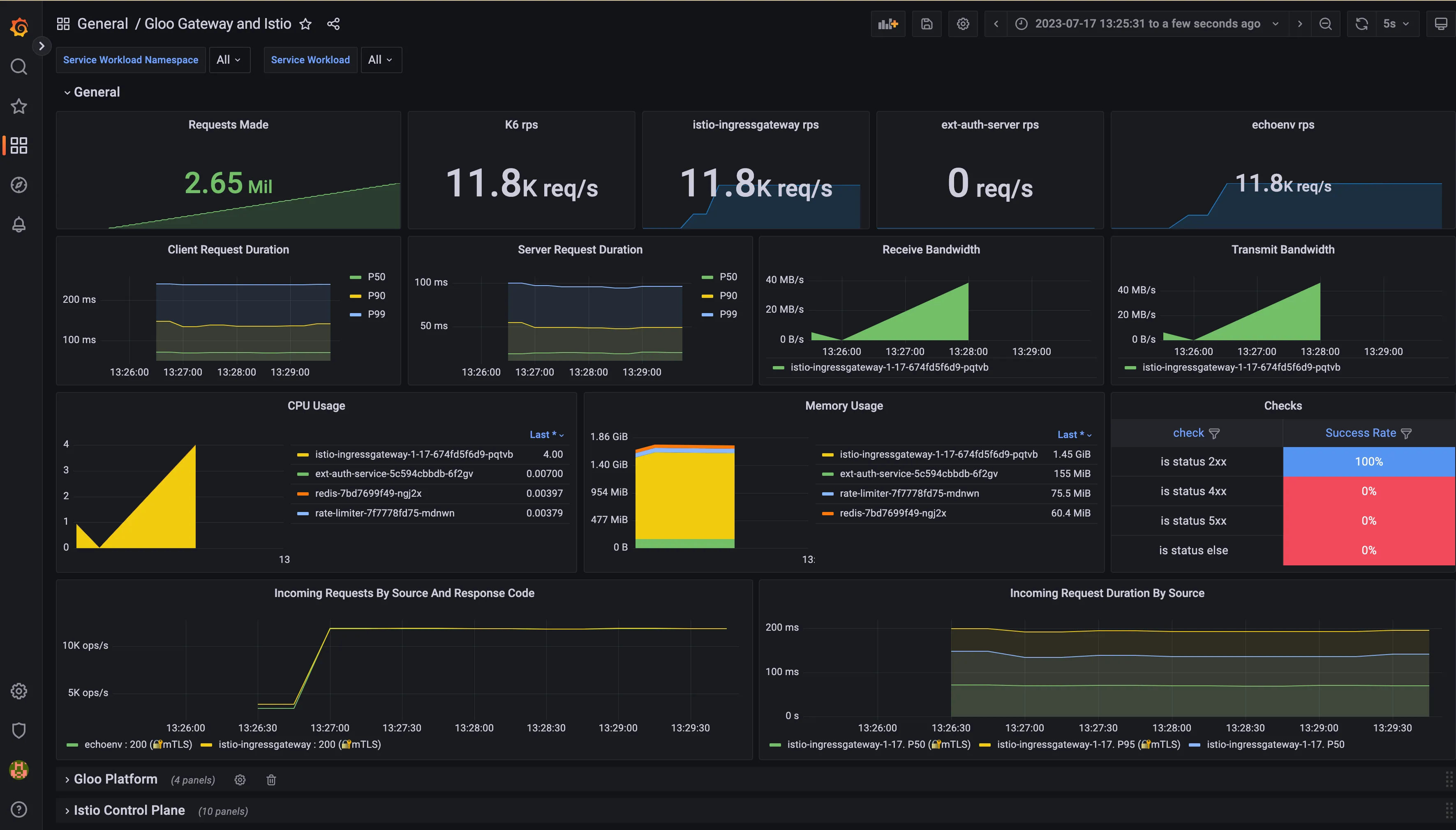Open Service Workload Namespace All dropdown
The height and width of the screenshot is (830, 1456).
click(x=230, y=60)
